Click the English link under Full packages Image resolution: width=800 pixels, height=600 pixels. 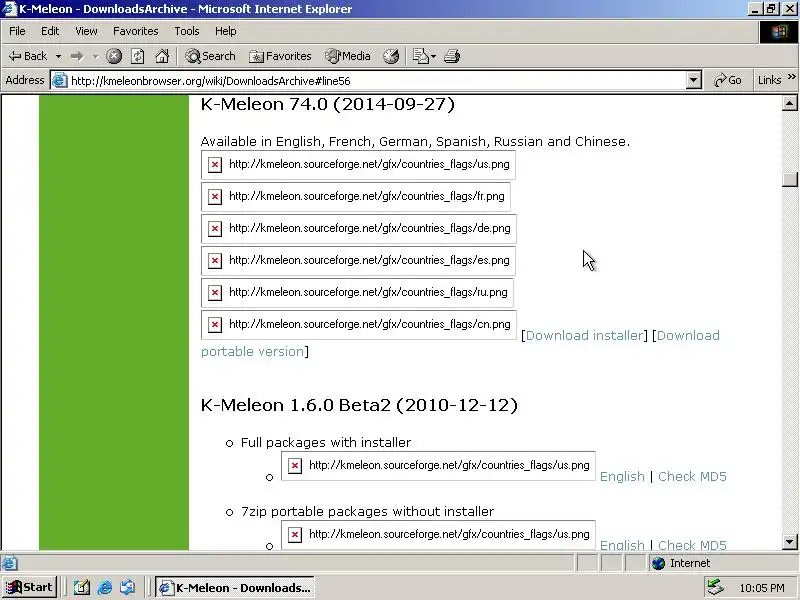(x=622, y=477)
